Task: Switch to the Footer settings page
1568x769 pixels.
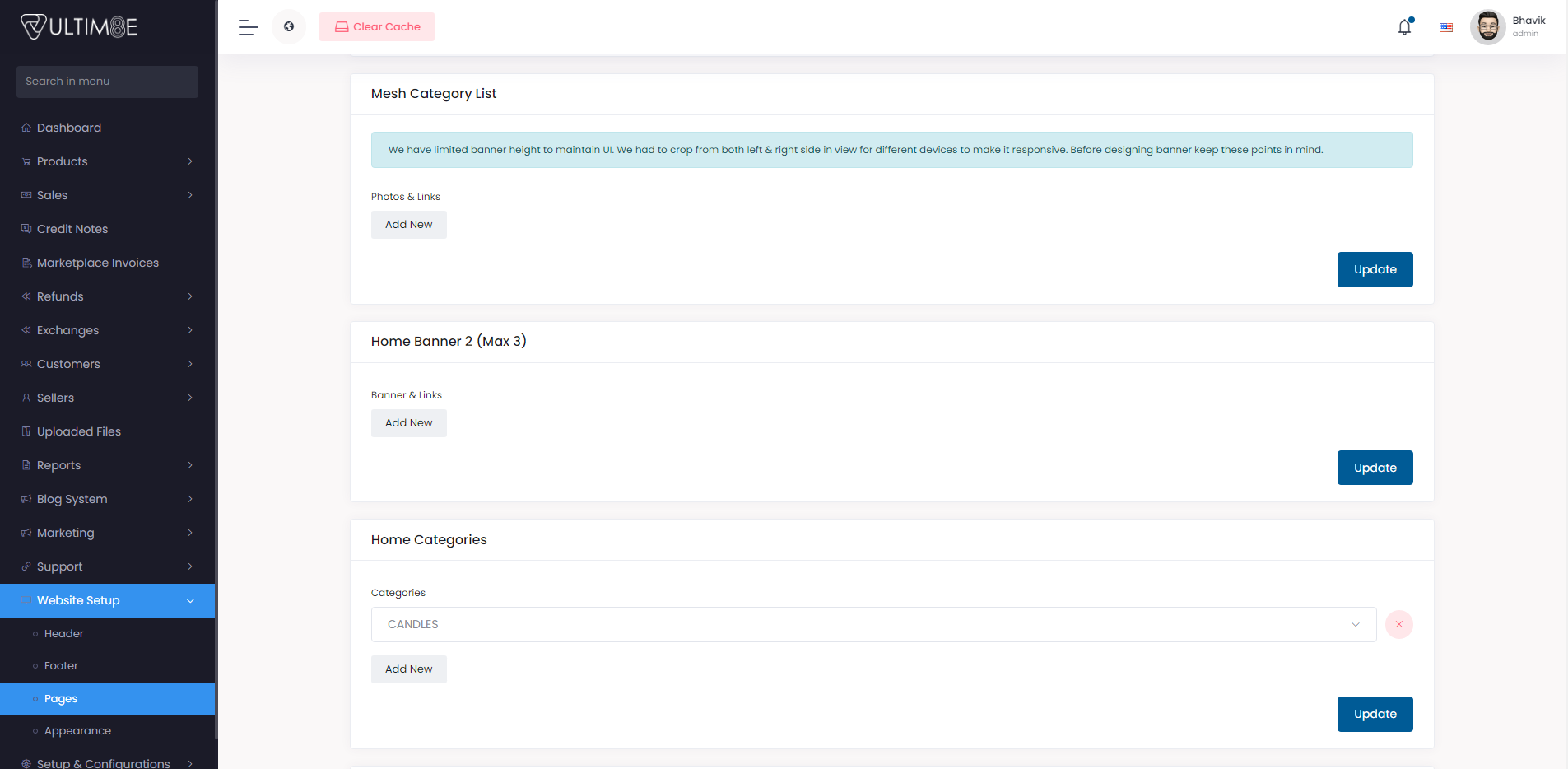Action: pyautogui.click(x=63, y=665)
